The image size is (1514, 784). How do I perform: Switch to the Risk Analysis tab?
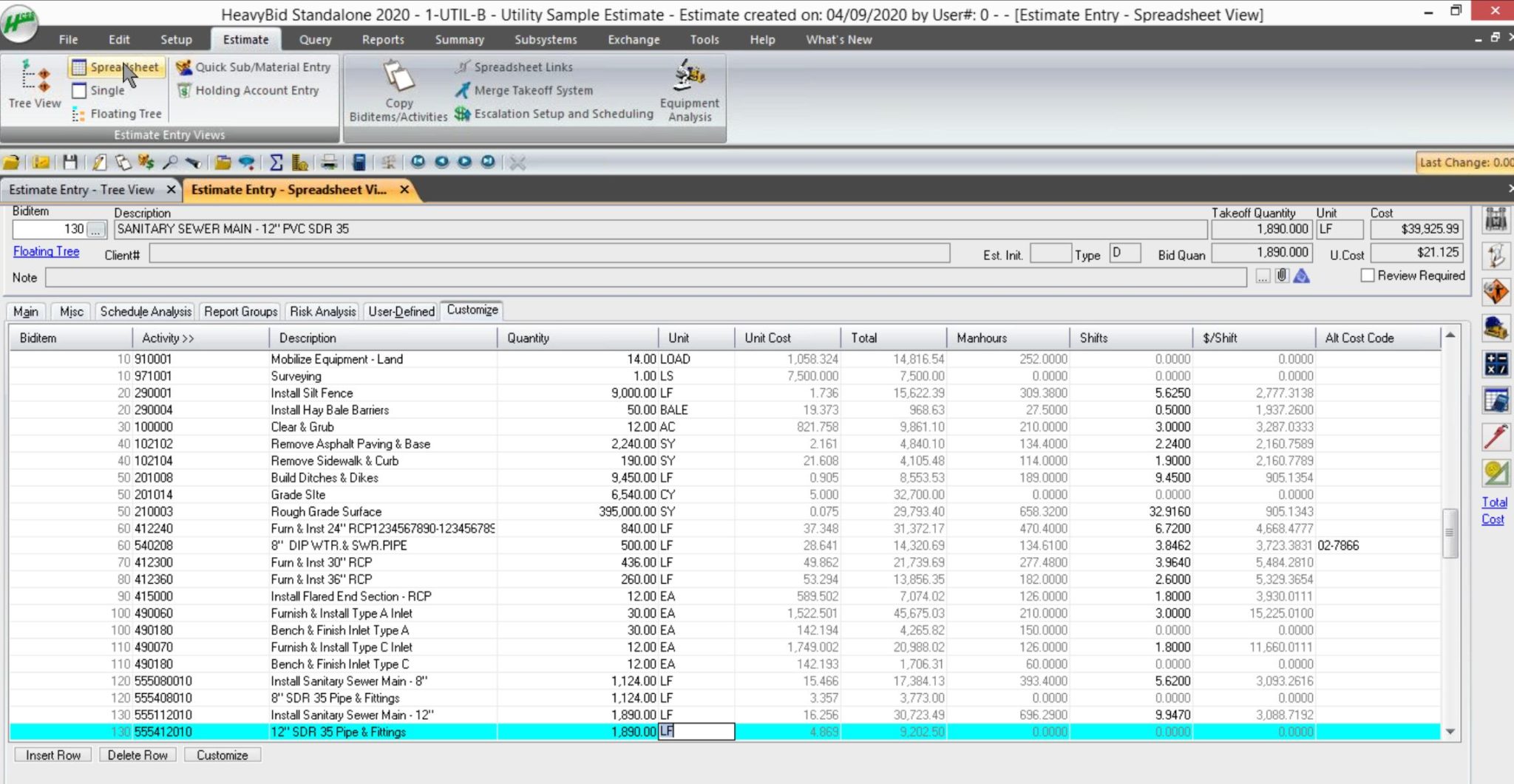[322, 311]
